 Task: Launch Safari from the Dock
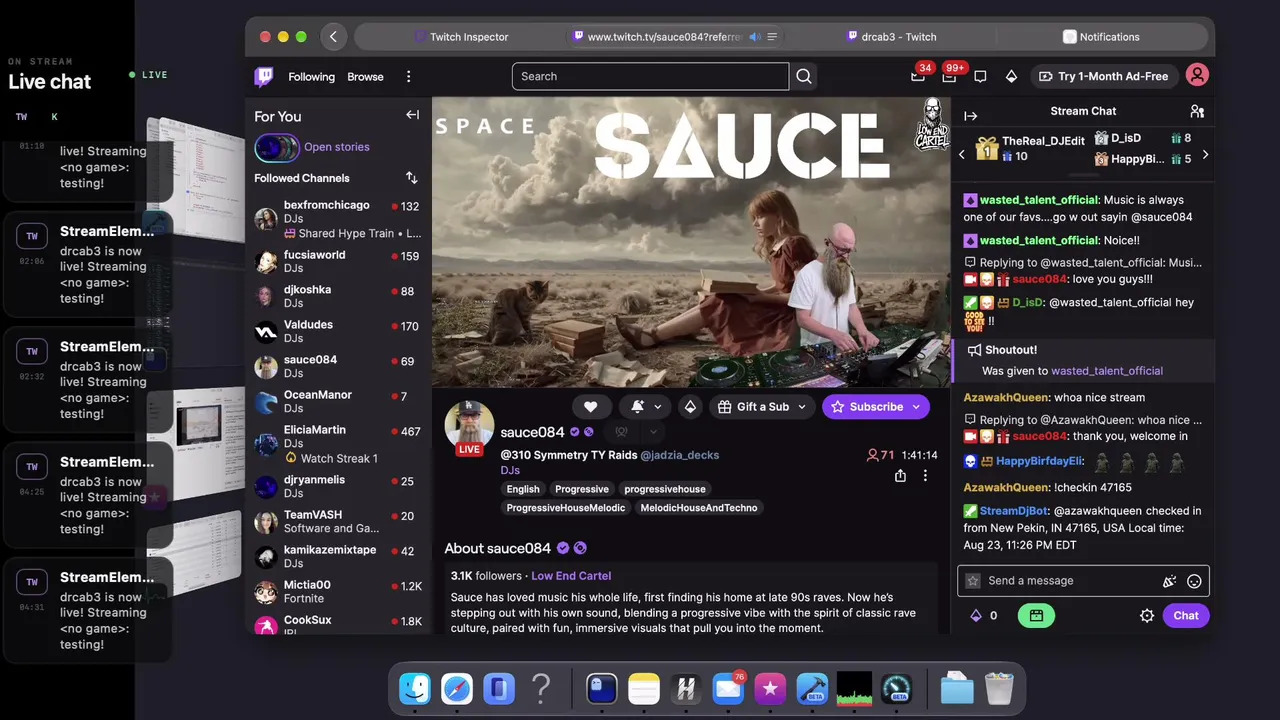click(457, 688)
